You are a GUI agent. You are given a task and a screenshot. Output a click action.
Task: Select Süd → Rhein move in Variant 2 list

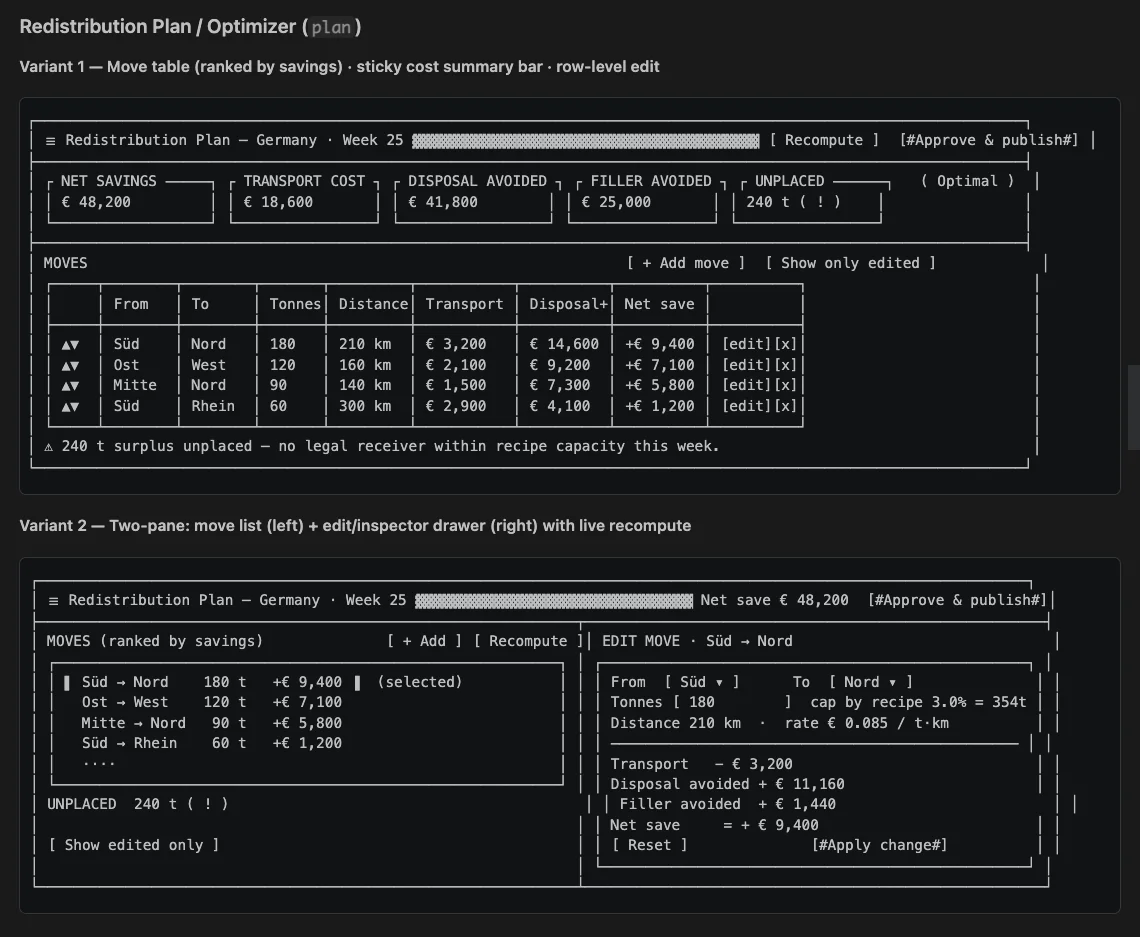click(212, 744)
